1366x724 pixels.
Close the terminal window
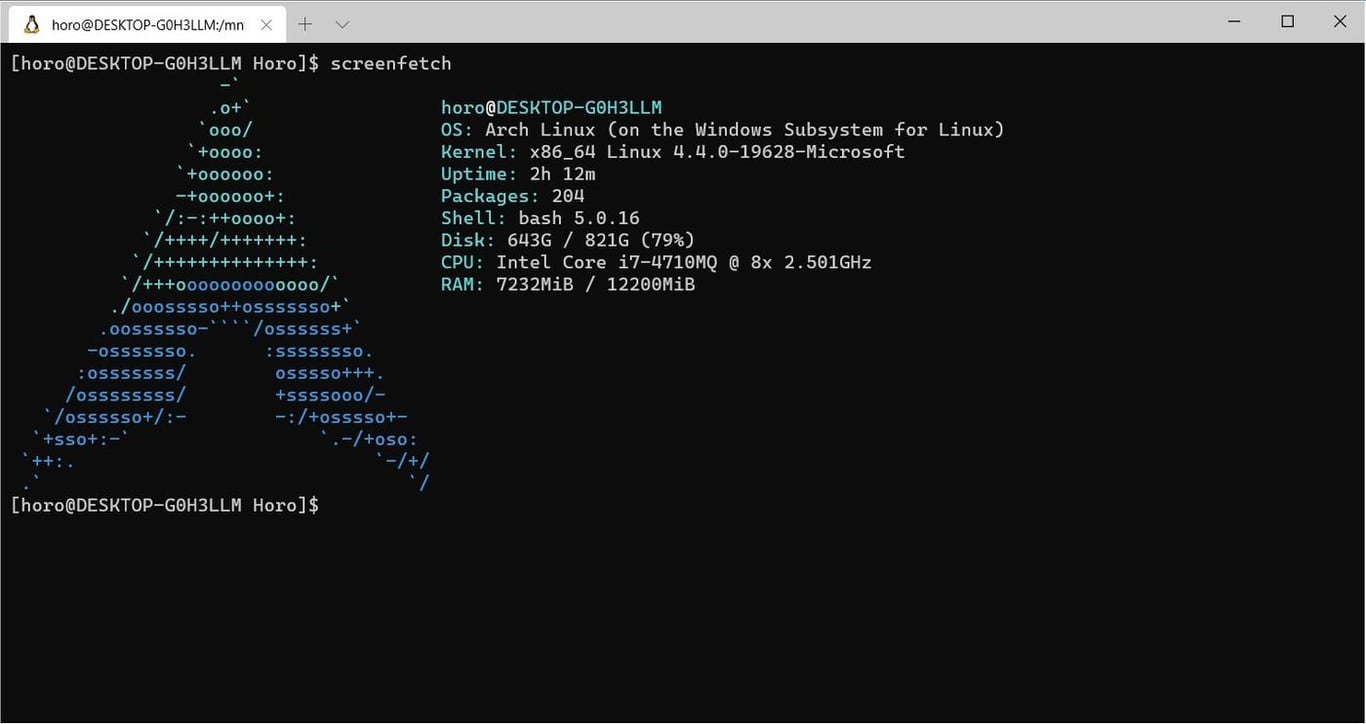click(x=1340, y=21)
